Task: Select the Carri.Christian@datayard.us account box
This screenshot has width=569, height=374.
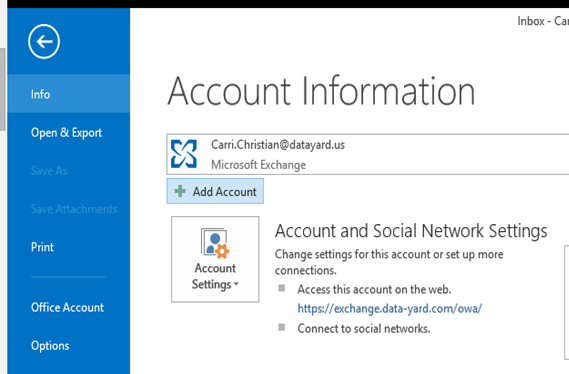Action: point(368,154)
